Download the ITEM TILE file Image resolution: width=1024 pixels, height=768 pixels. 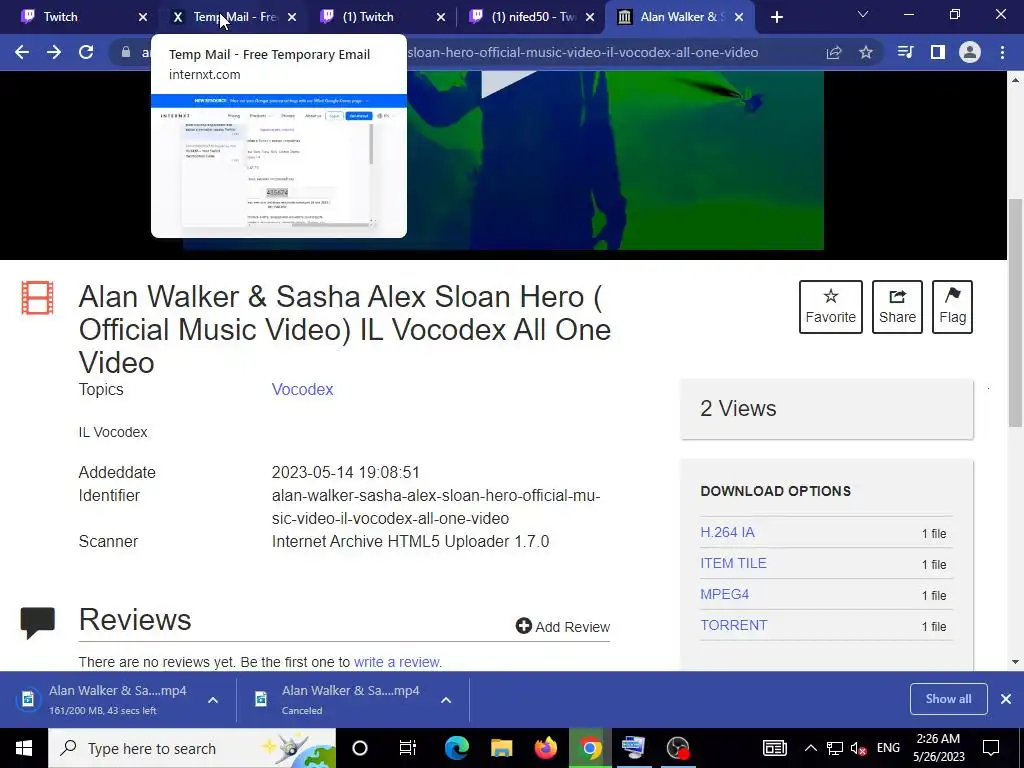coord(733,563)
